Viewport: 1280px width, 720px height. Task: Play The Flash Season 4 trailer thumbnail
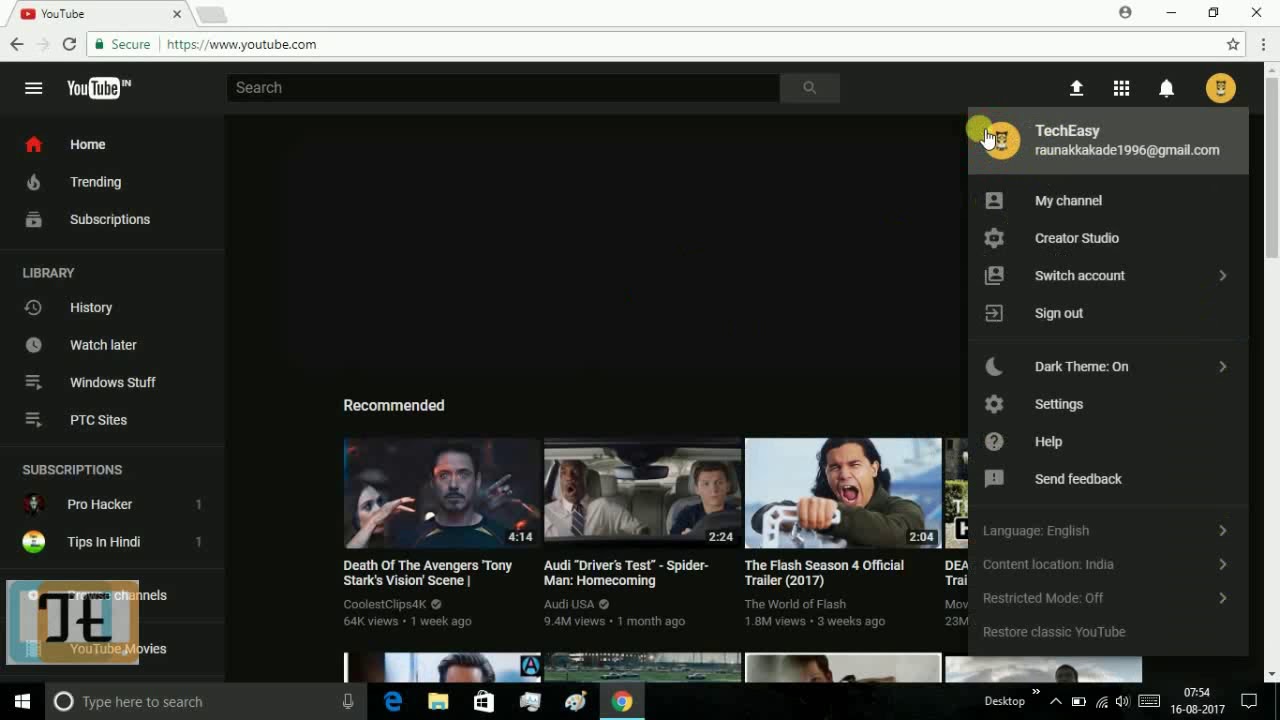[x=843, y=493]
